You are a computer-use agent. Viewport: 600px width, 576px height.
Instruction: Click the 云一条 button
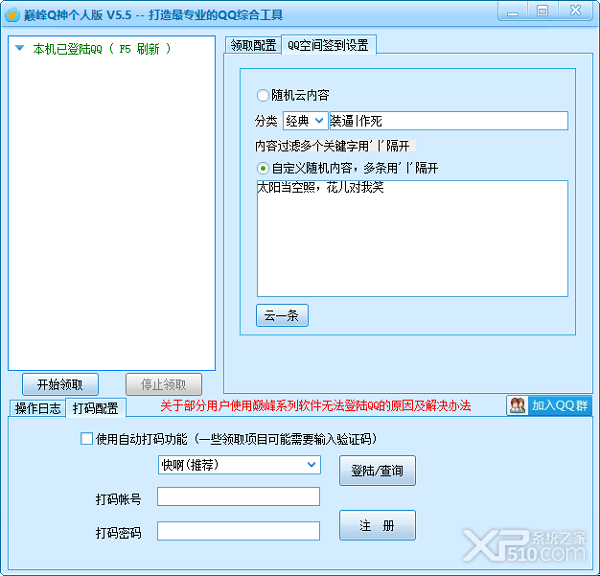(282, 315)
